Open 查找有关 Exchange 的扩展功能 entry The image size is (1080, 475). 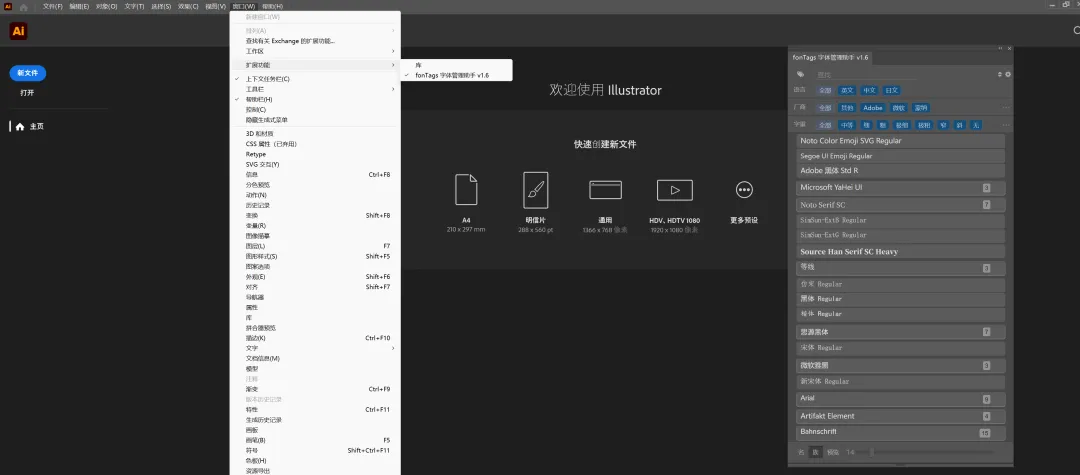[315, 41]
